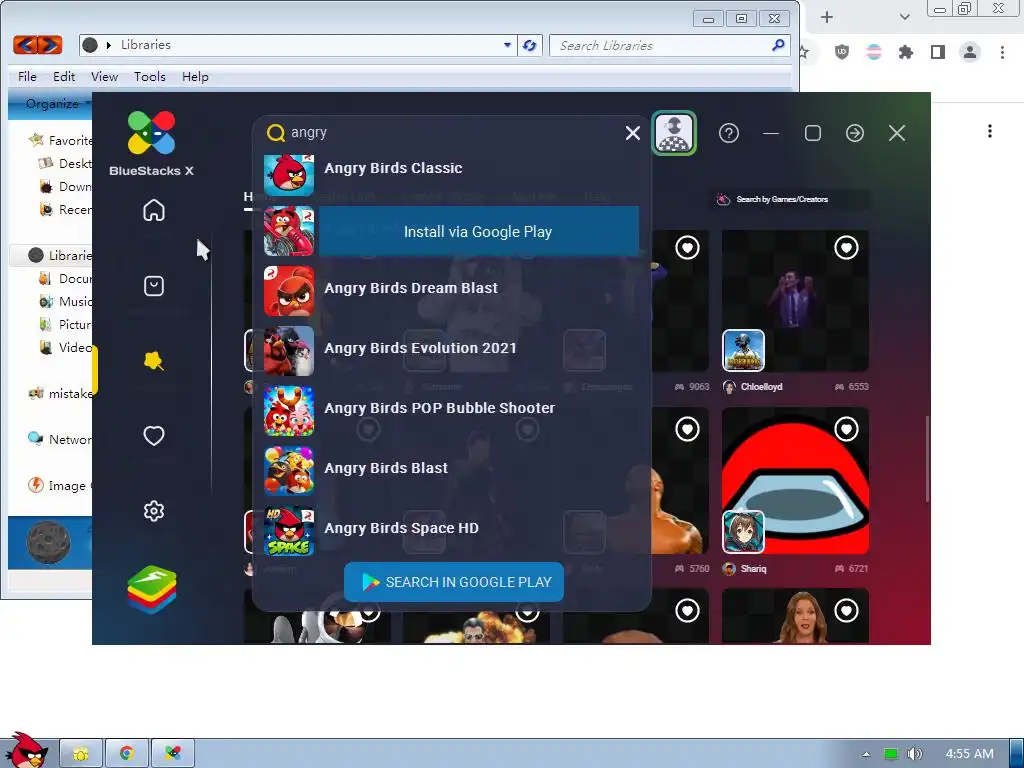The image size is (1024, 768).
Task: Favorite the smiling woman card heart
Action: tap(846, 611)
